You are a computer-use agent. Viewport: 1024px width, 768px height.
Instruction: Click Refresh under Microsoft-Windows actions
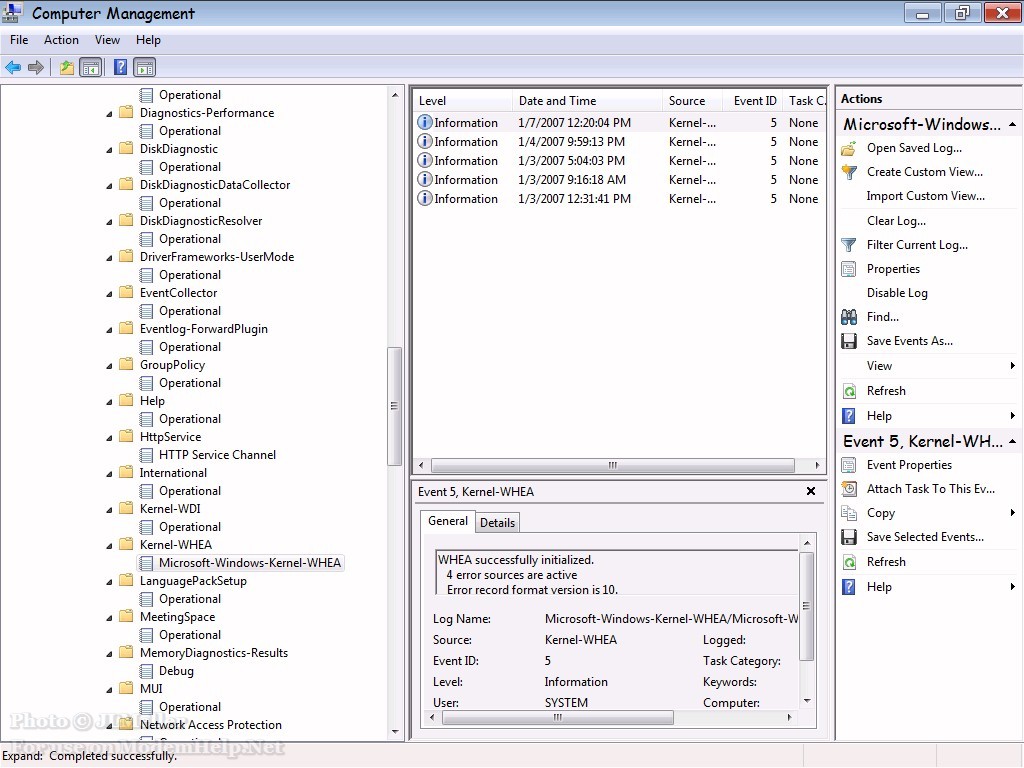(886, 391)
